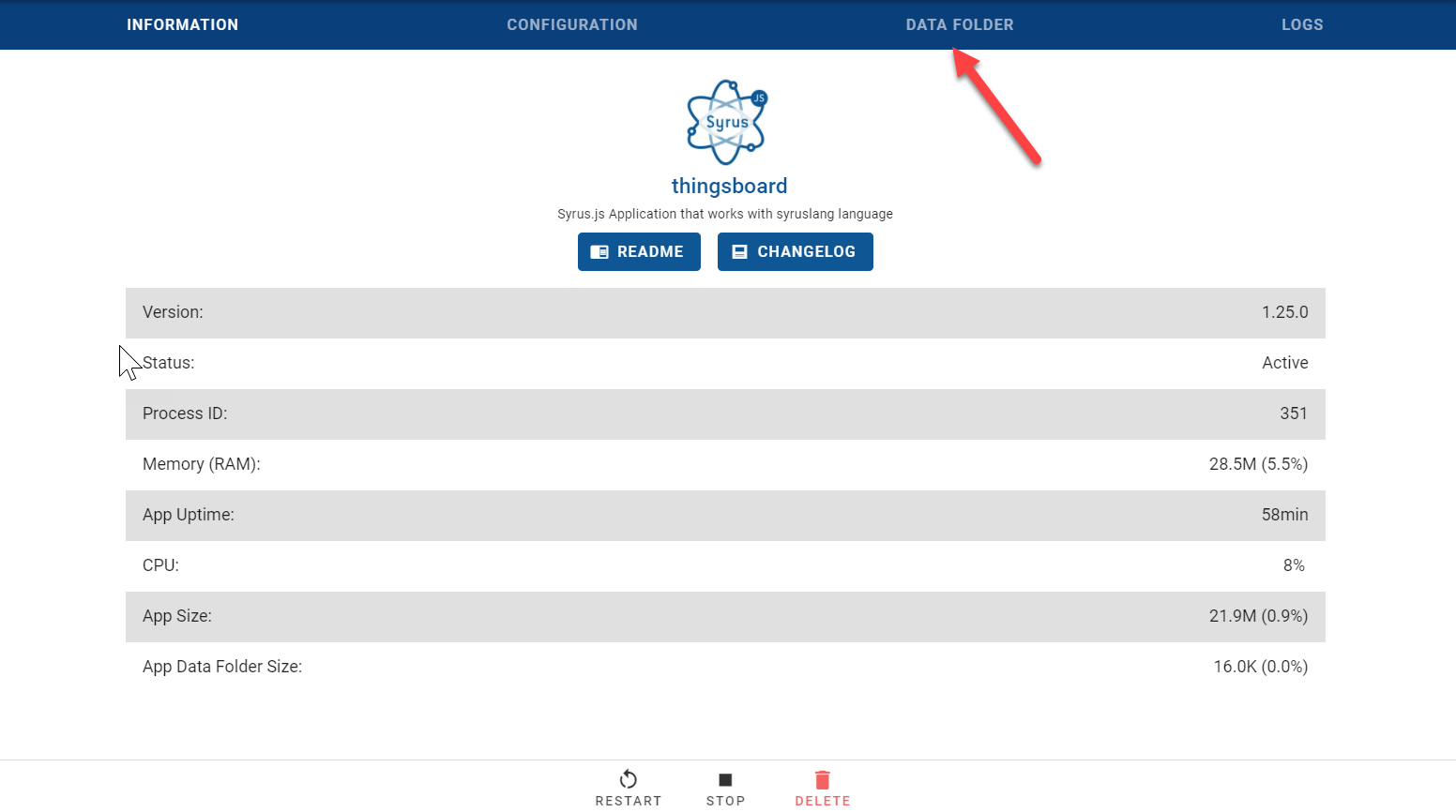
Task: Click the red Delete trash icon
Action: (x=823, y=779)
